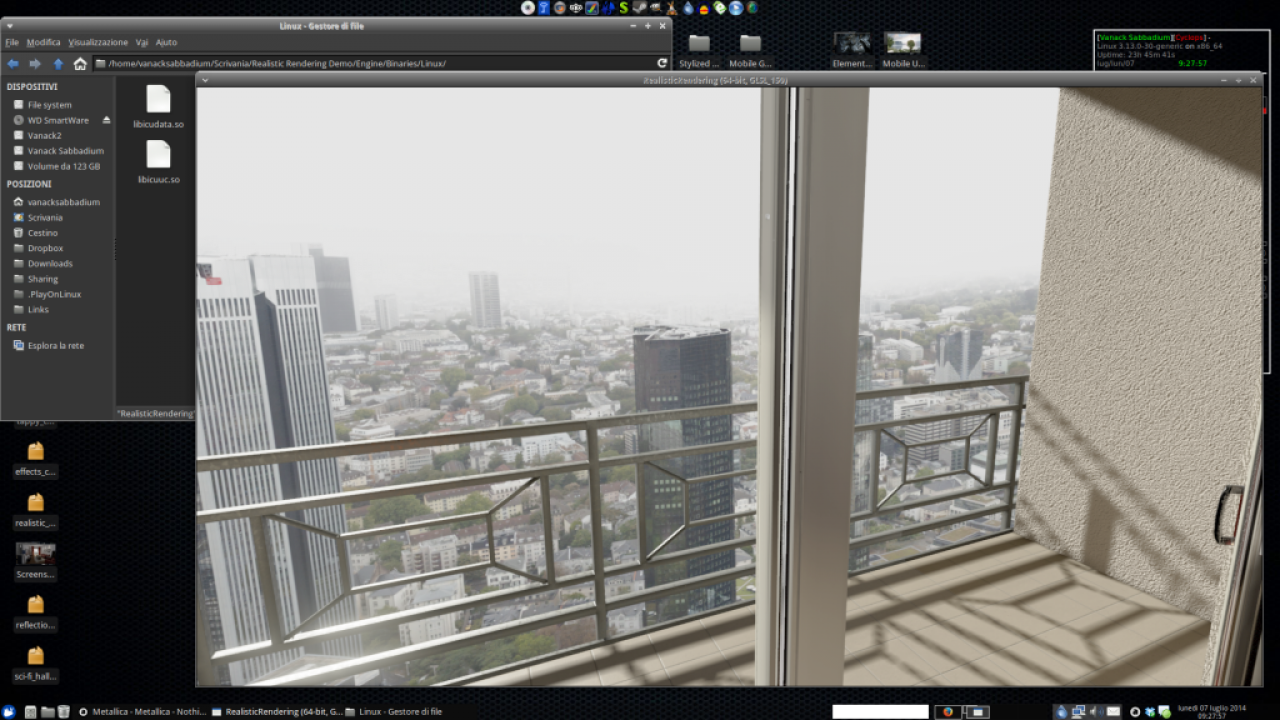
Task: Switch to RealisticRendering taskbar entry
Action: point(277,712)
